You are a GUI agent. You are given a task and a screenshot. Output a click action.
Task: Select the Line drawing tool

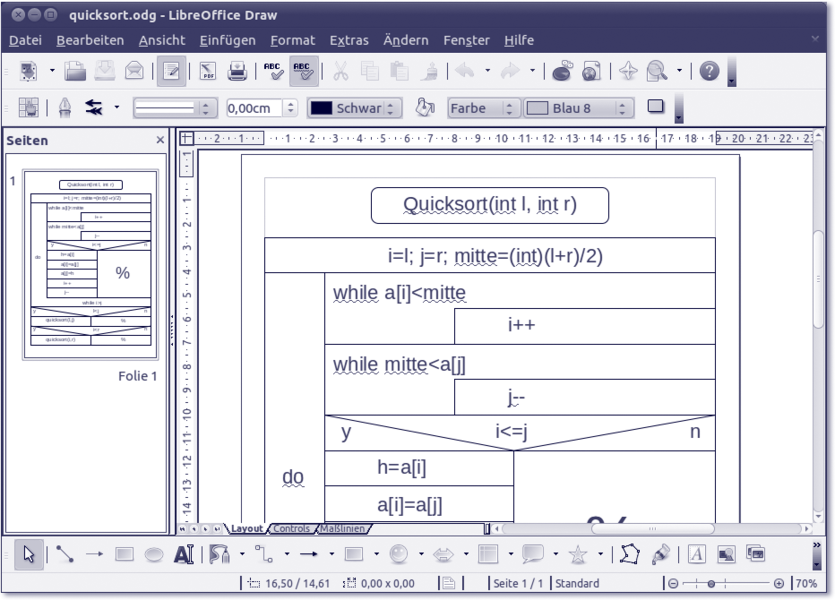[x=62, y=553]
